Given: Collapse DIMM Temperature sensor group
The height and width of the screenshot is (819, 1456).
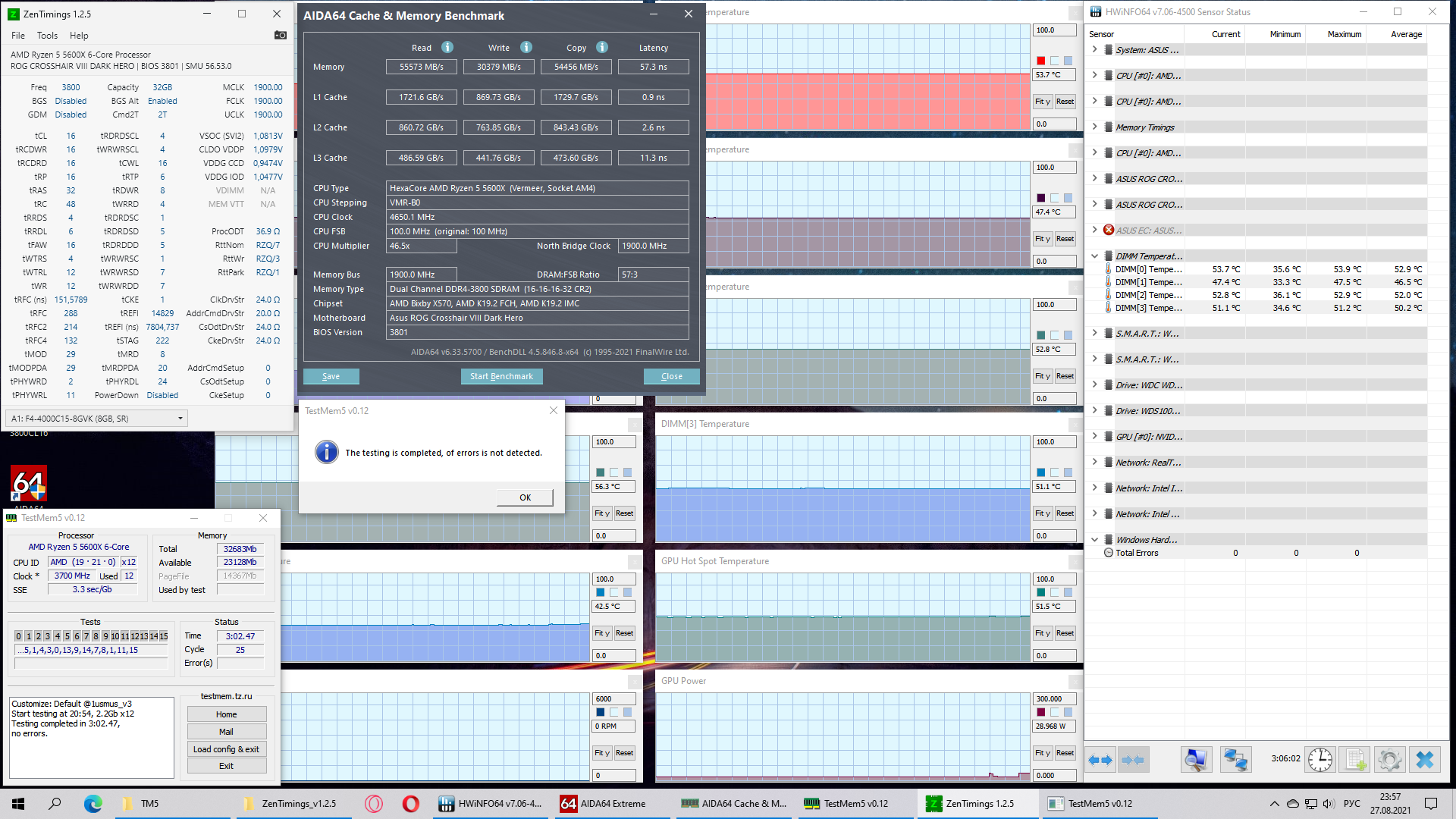Looking at the screenshot, I should pyautogui.click(x=1094, y=256).
